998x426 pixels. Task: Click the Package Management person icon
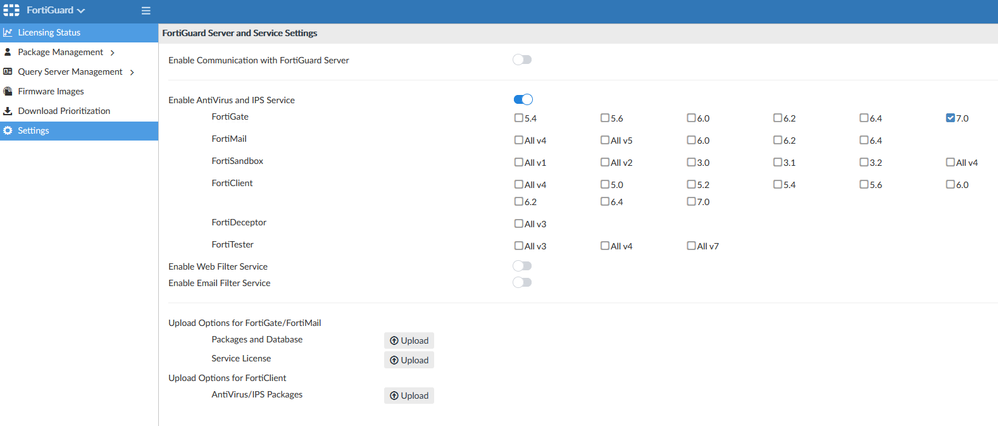pos(8,52)
